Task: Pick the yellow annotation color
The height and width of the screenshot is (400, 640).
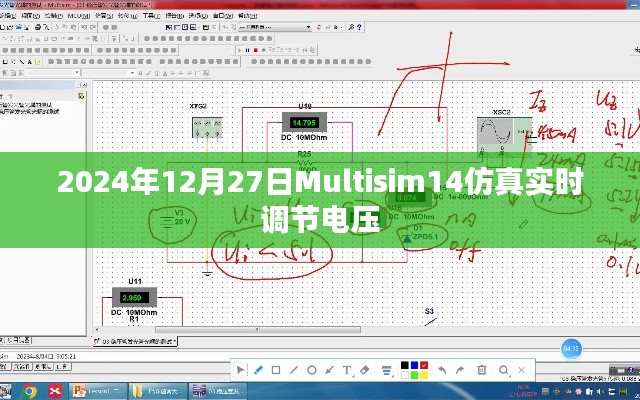Action: coord(424,375)
